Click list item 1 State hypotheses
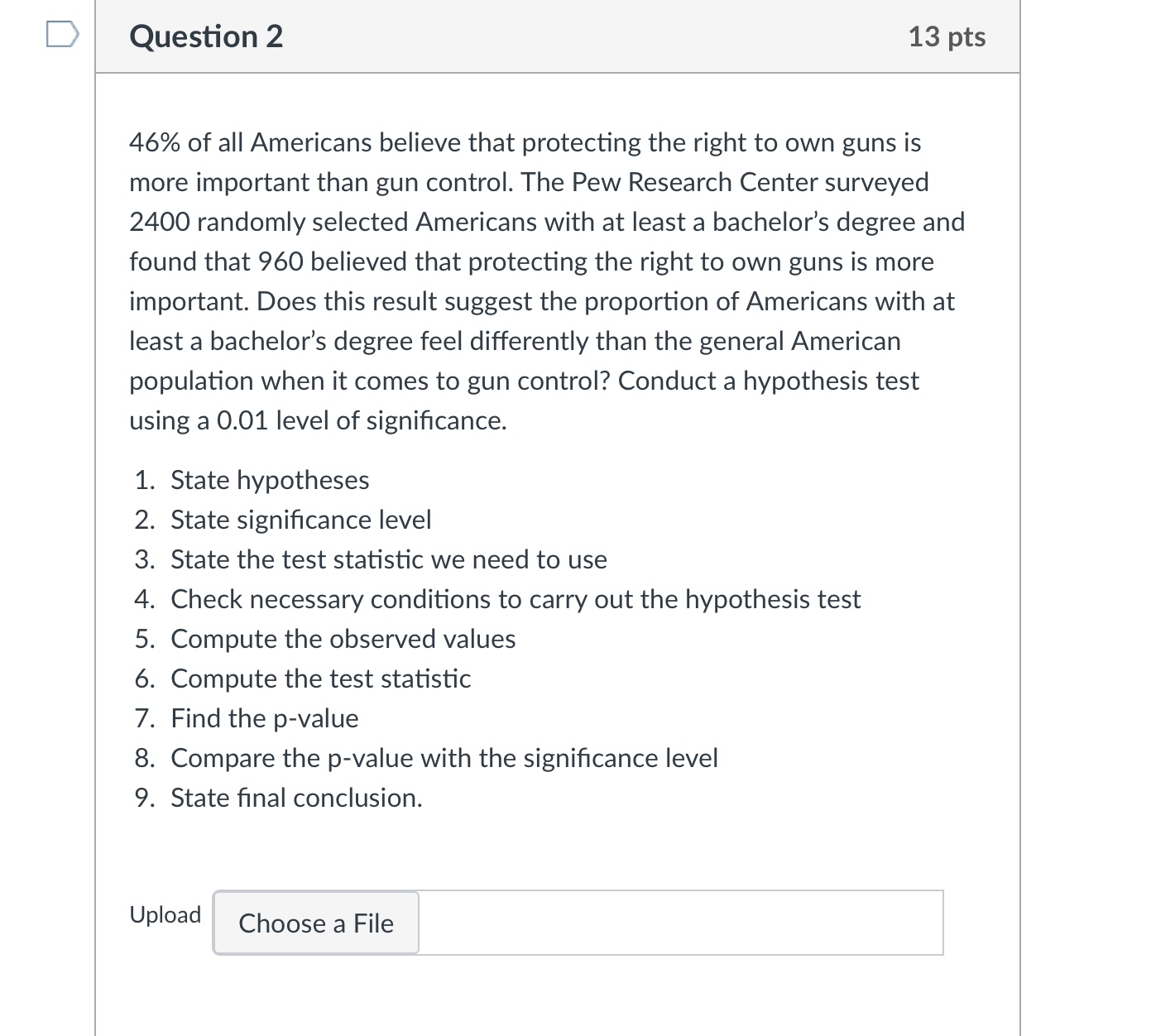The image size is (1175, 1036). click(x=269, y=480)
